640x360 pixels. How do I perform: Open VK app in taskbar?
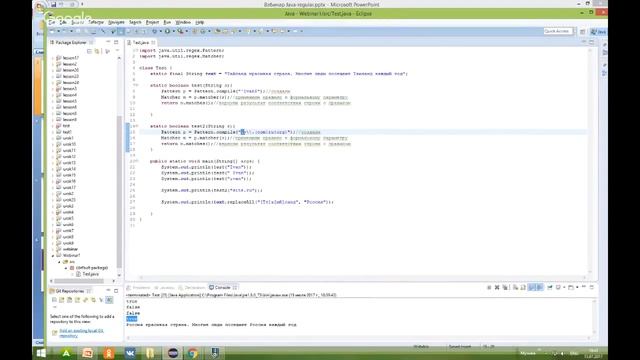(130, 353)
